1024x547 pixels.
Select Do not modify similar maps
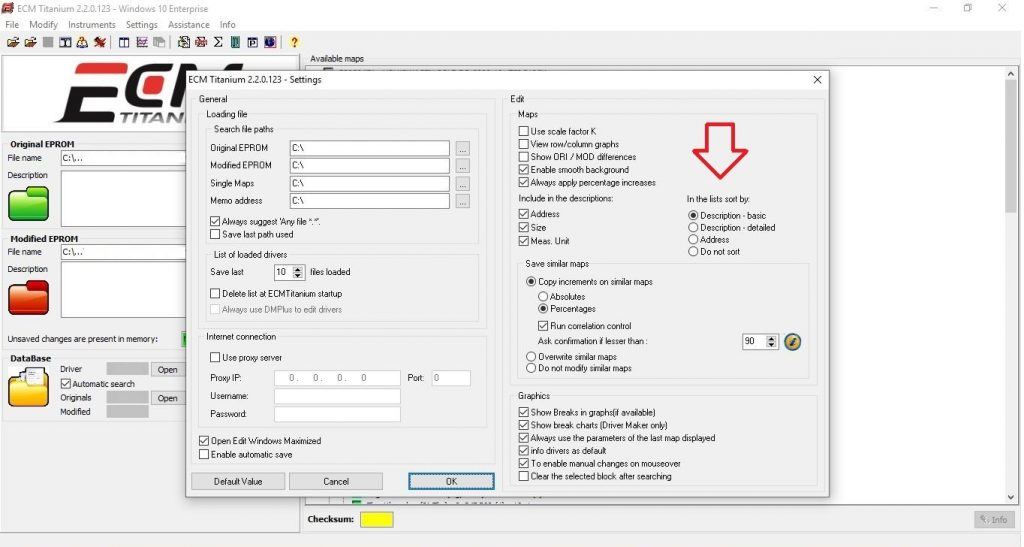[x=531, y=368]
